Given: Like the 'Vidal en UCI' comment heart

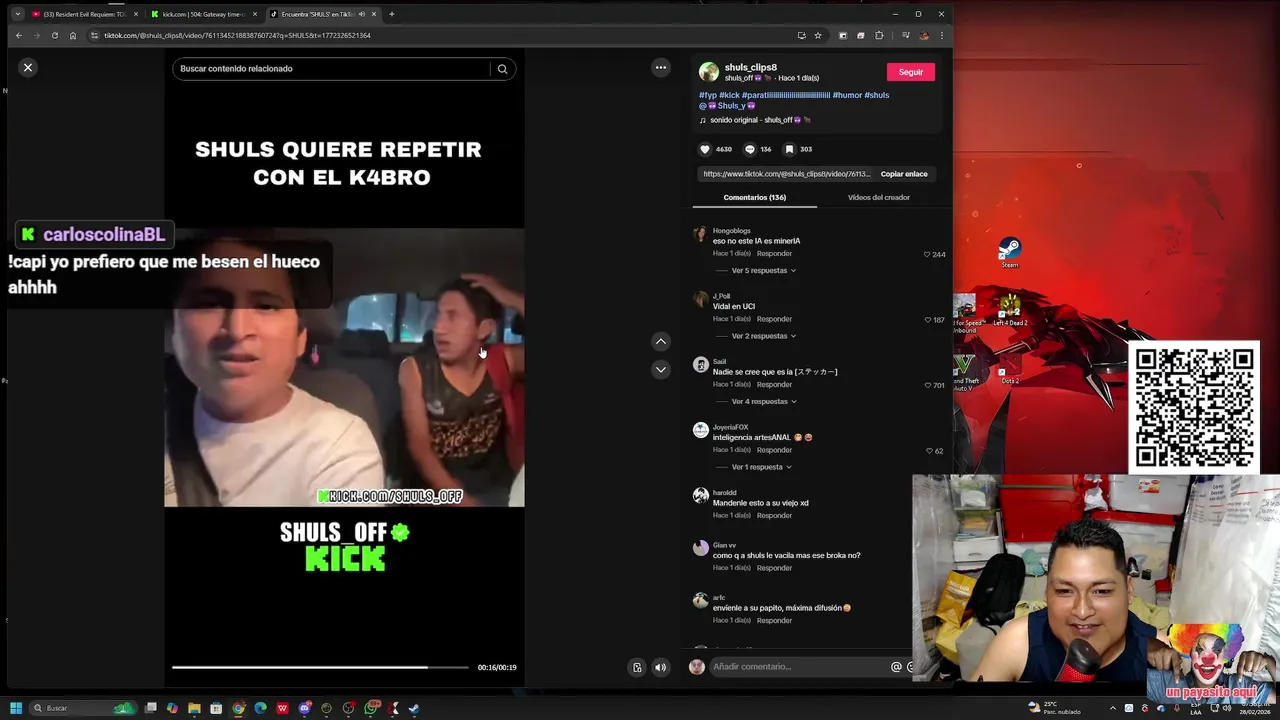Looking at the screenshot, I should (x=928, y=320).
